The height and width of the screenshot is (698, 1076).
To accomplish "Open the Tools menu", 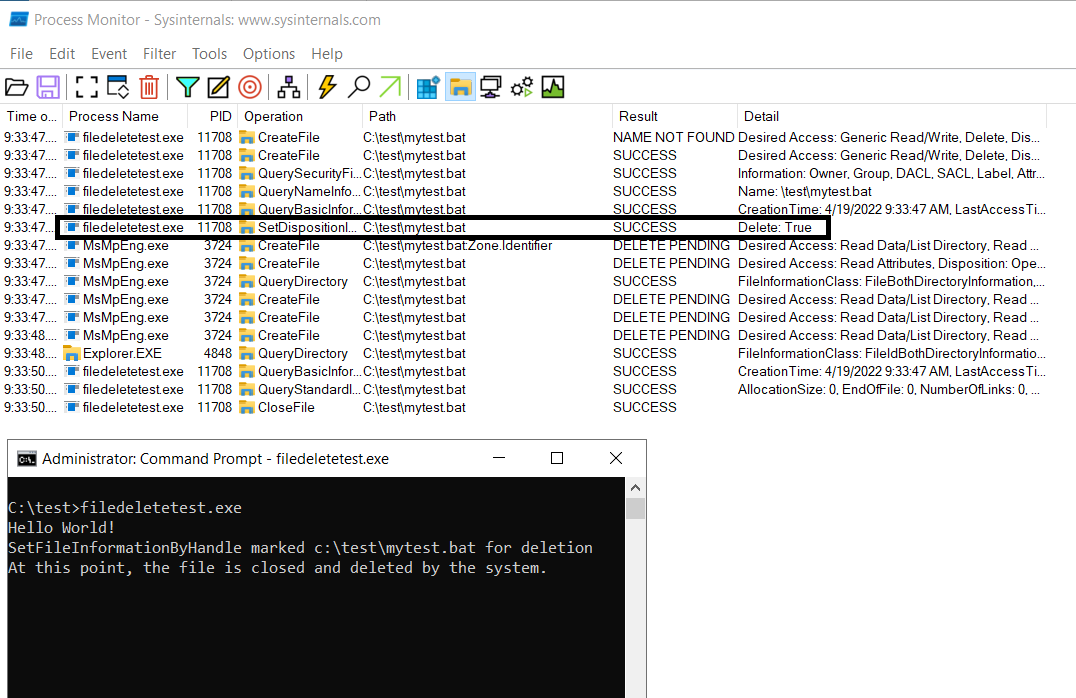I will [x=209, y=54].
